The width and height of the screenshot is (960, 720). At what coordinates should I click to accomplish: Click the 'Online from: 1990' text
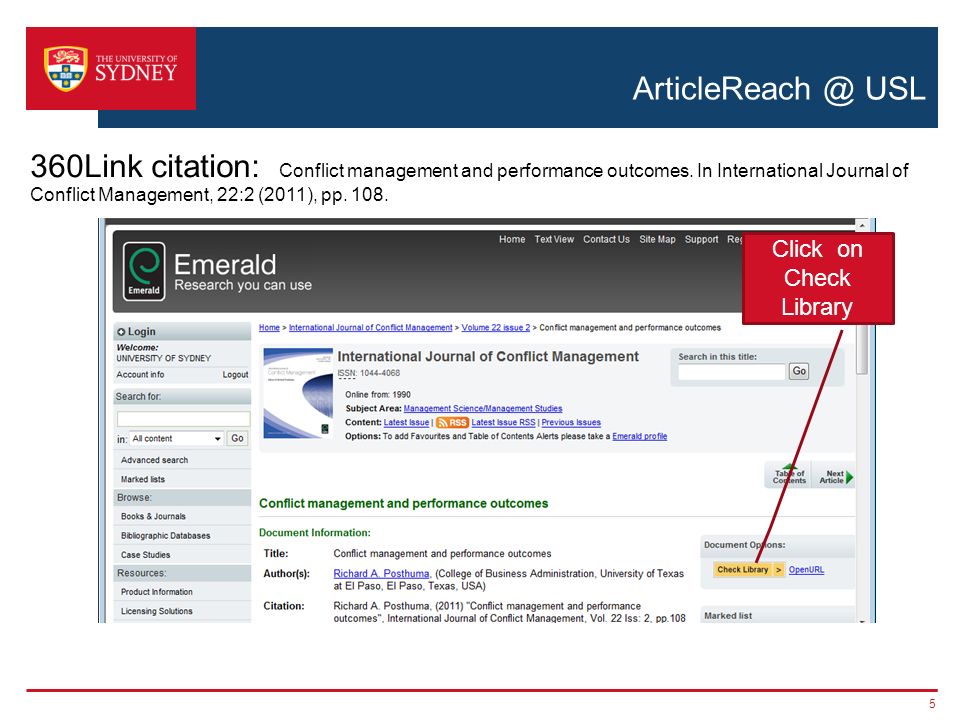point(378,394)
